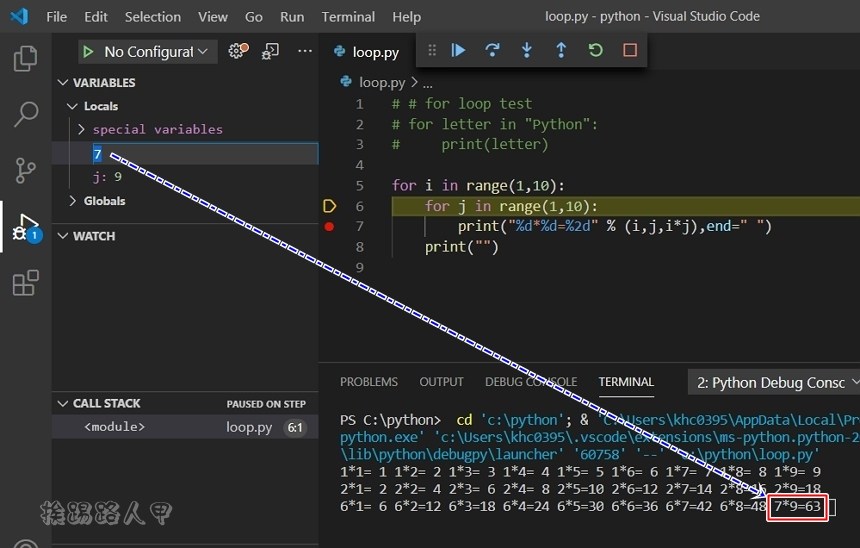
Task: Click the Step Over debug icon
Action: 492,50
